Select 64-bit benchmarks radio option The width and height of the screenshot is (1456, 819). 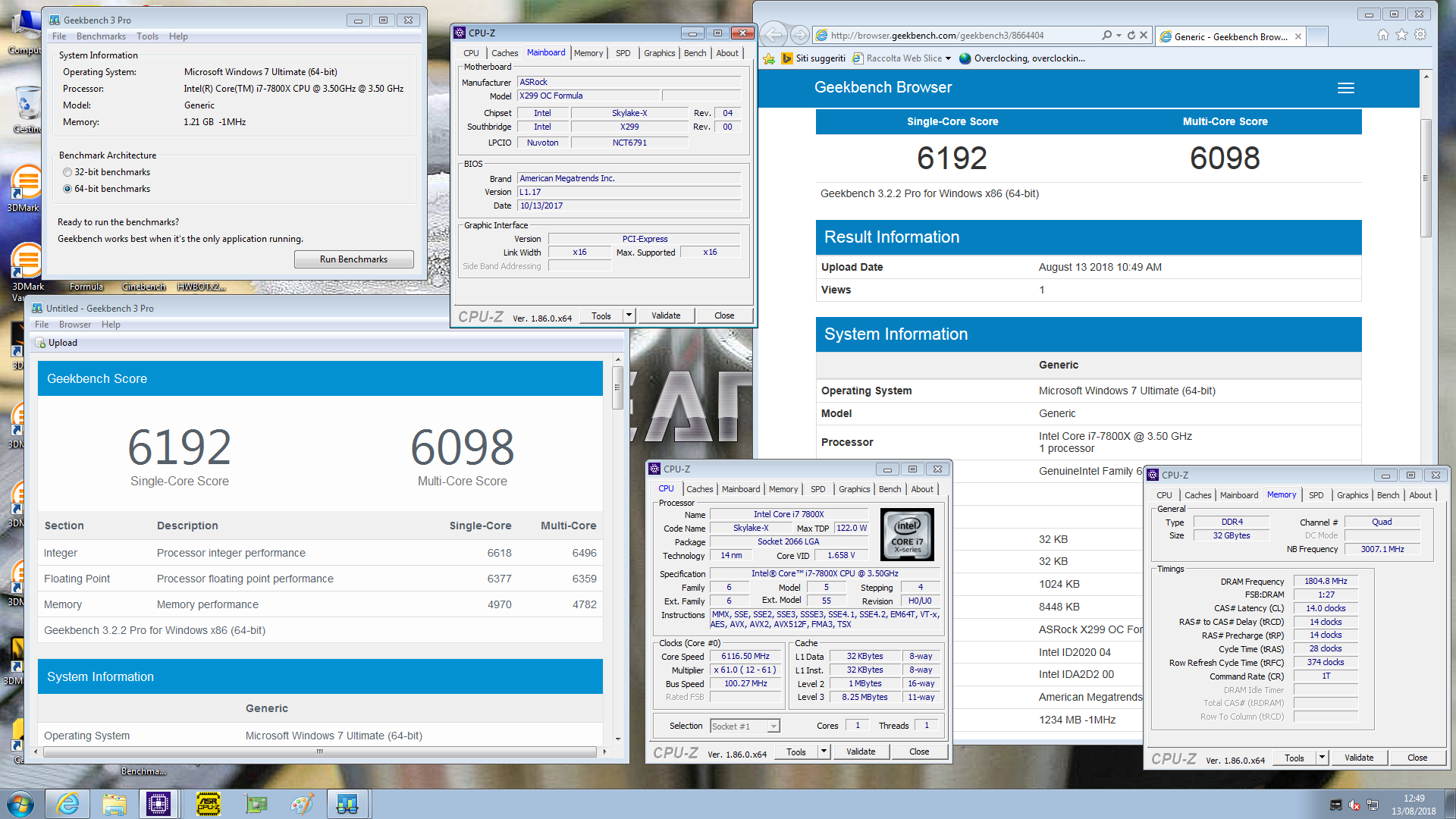[x=67, y=189]
